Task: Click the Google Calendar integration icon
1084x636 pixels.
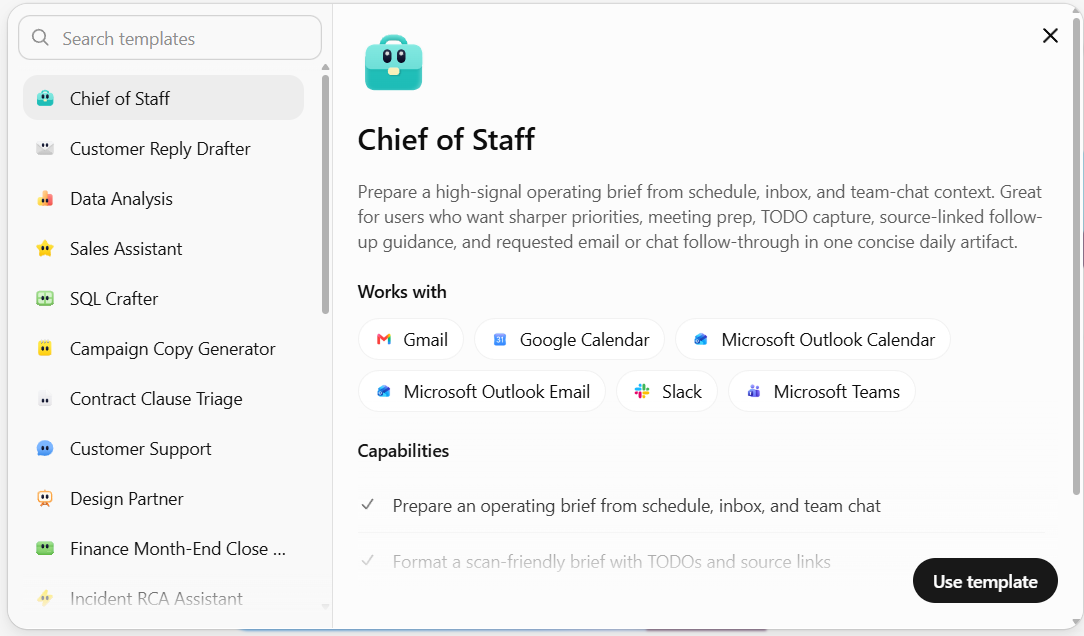Action: 500,339
